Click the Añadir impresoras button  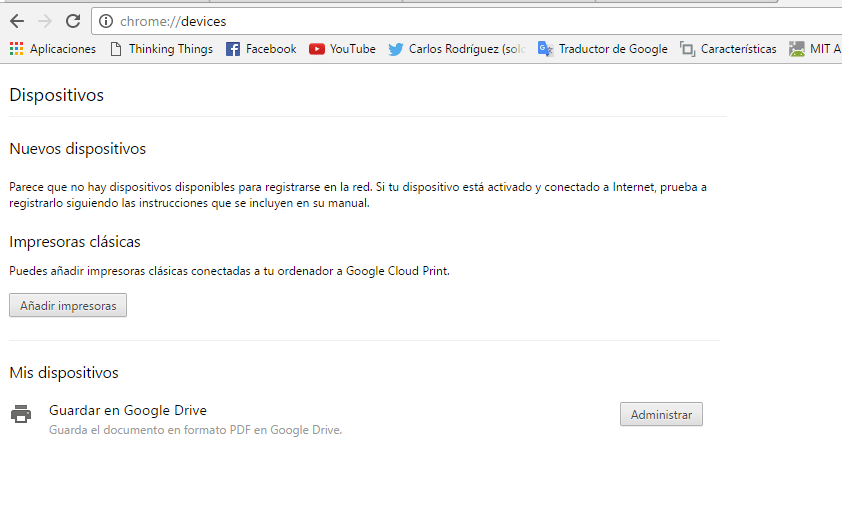click(x=68, y=305)
